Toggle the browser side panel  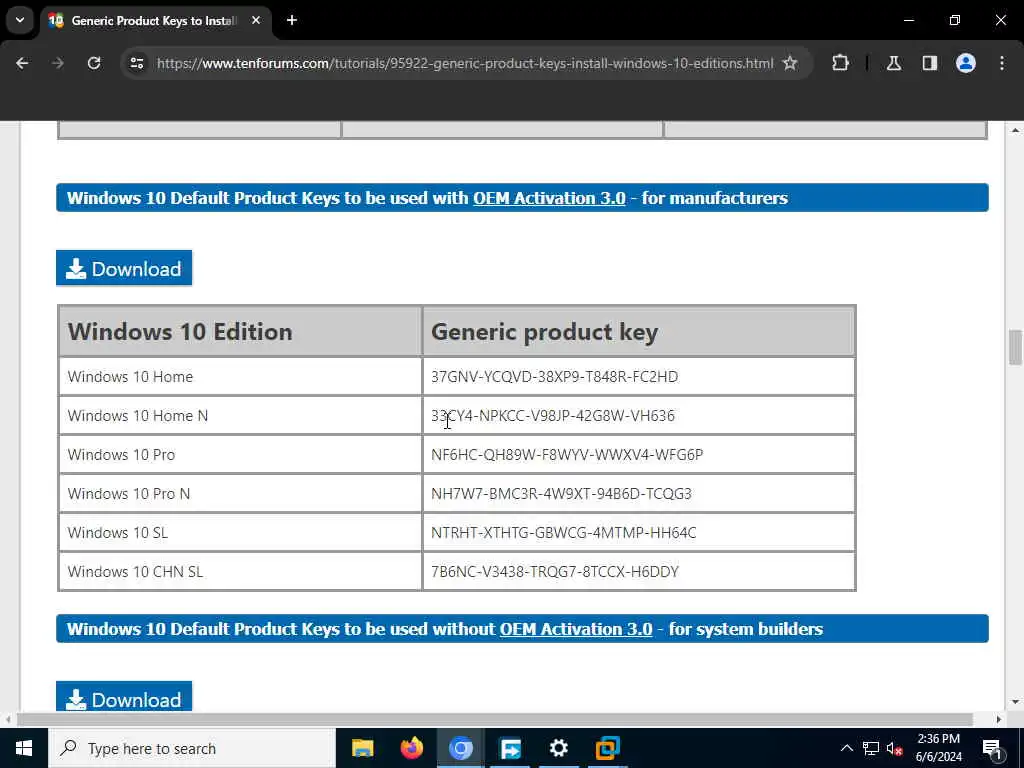point(930,63)
